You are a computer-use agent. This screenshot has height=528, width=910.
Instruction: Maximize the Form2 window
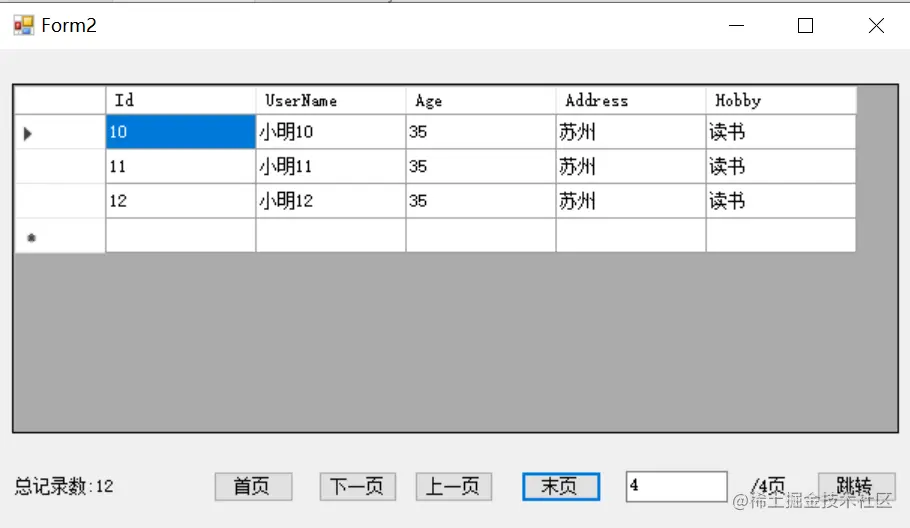click(x=806, y=26)
